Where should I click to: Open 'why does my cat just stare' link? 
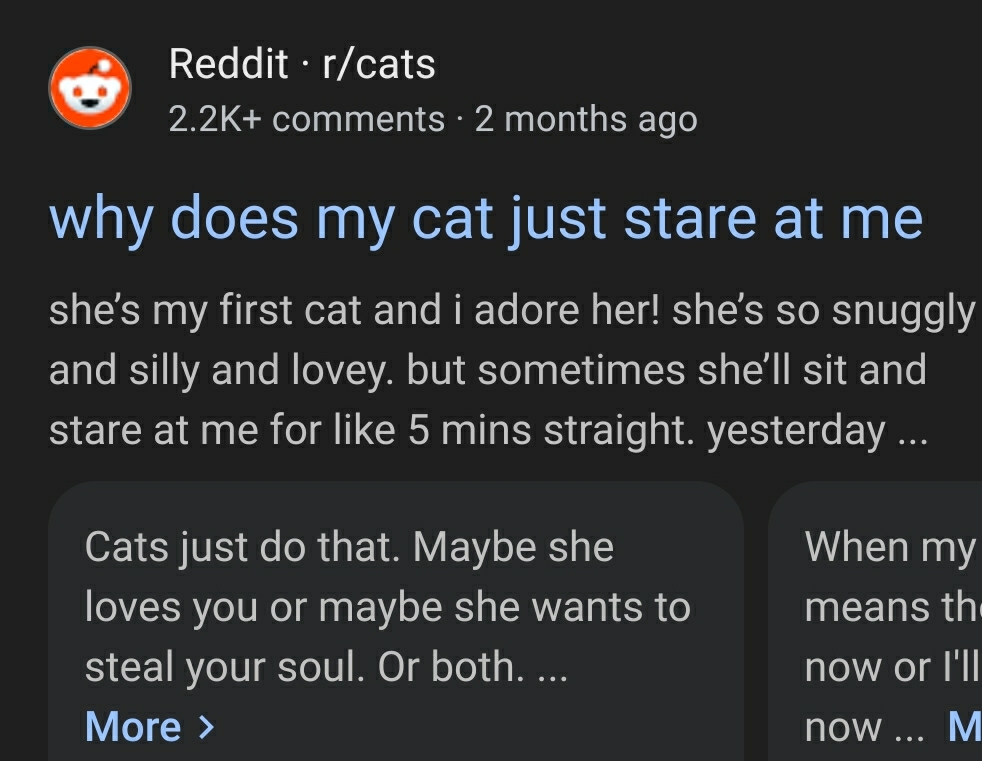[485, 219]
